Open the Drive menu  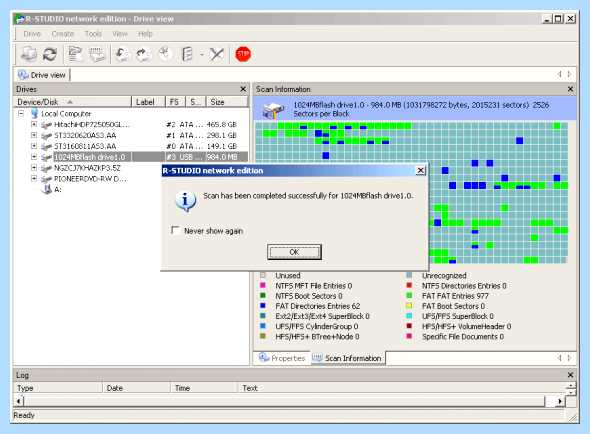pos(32,34)
